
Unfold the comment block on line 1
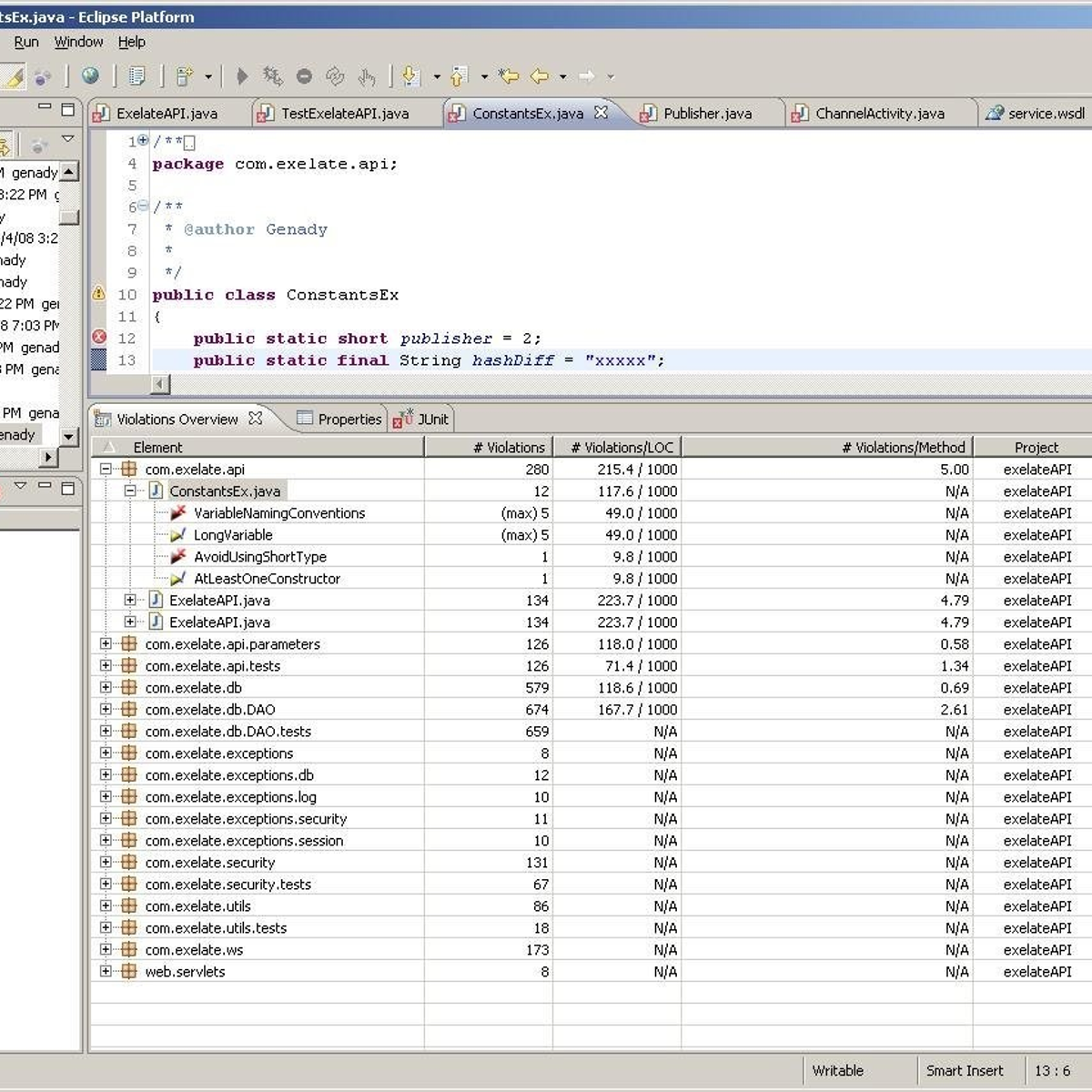143,141
